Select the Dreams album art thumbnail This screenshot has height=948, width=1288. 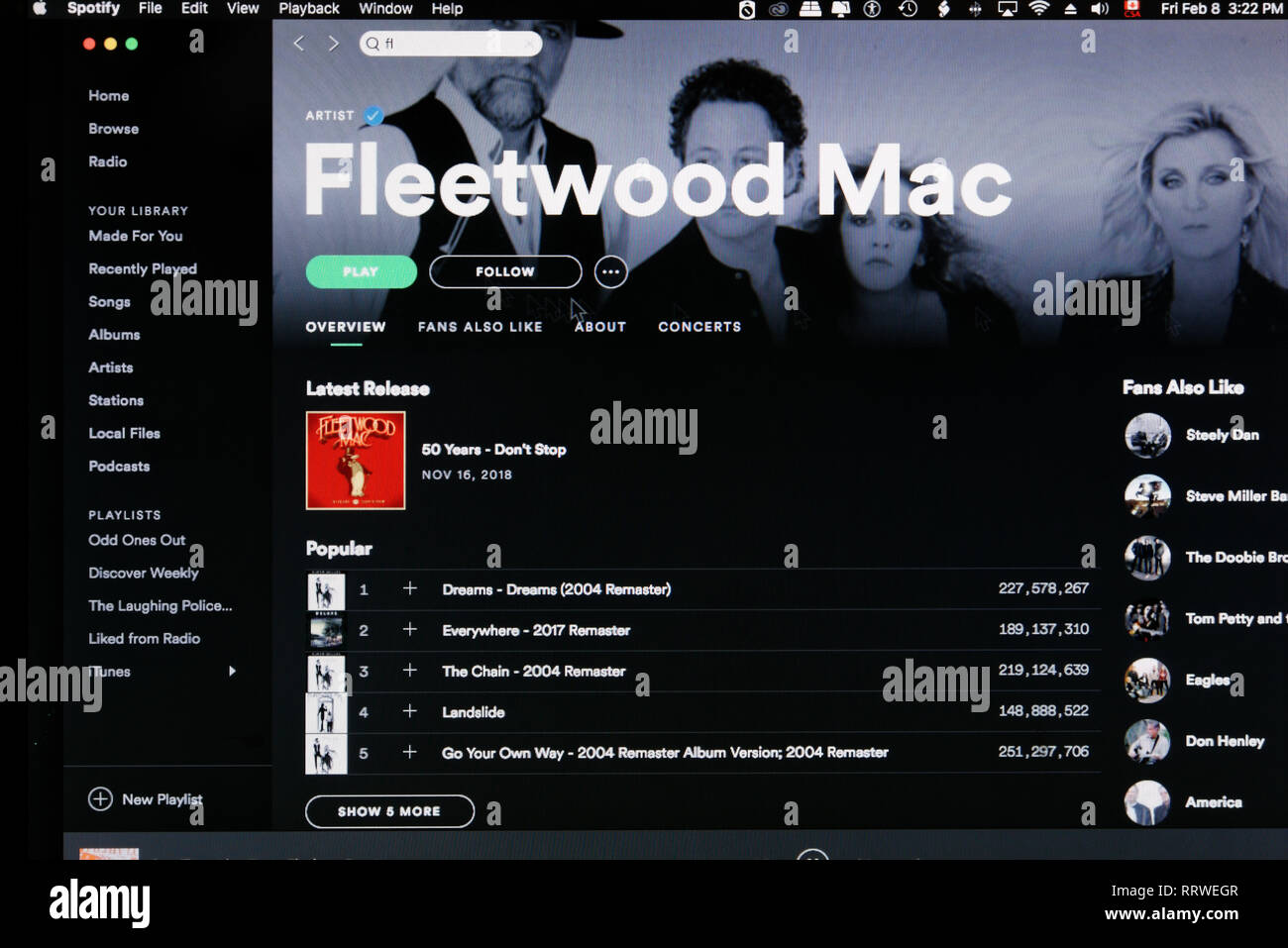point(326,590)
